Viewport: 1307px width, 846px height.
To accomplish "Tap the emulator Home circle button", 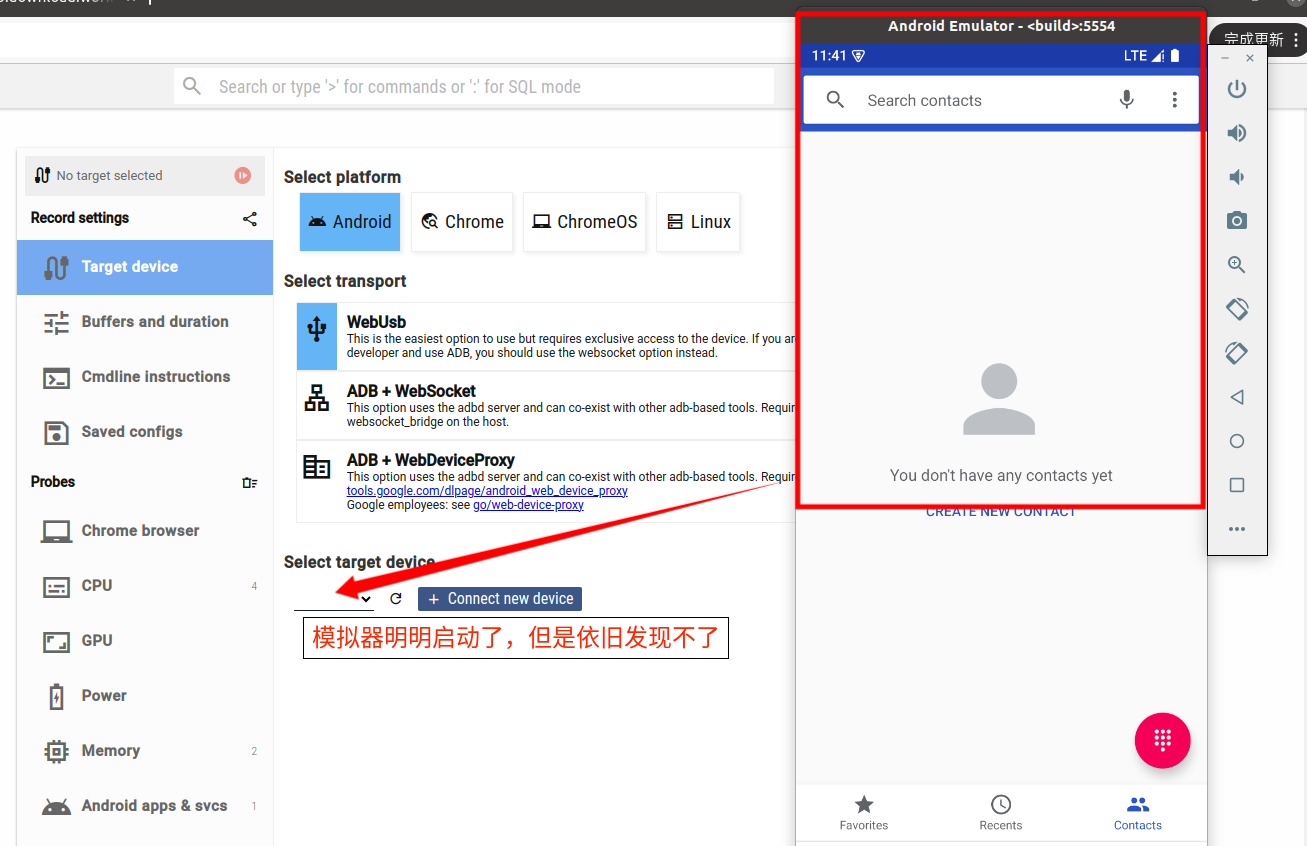I will coord(1237,441).
